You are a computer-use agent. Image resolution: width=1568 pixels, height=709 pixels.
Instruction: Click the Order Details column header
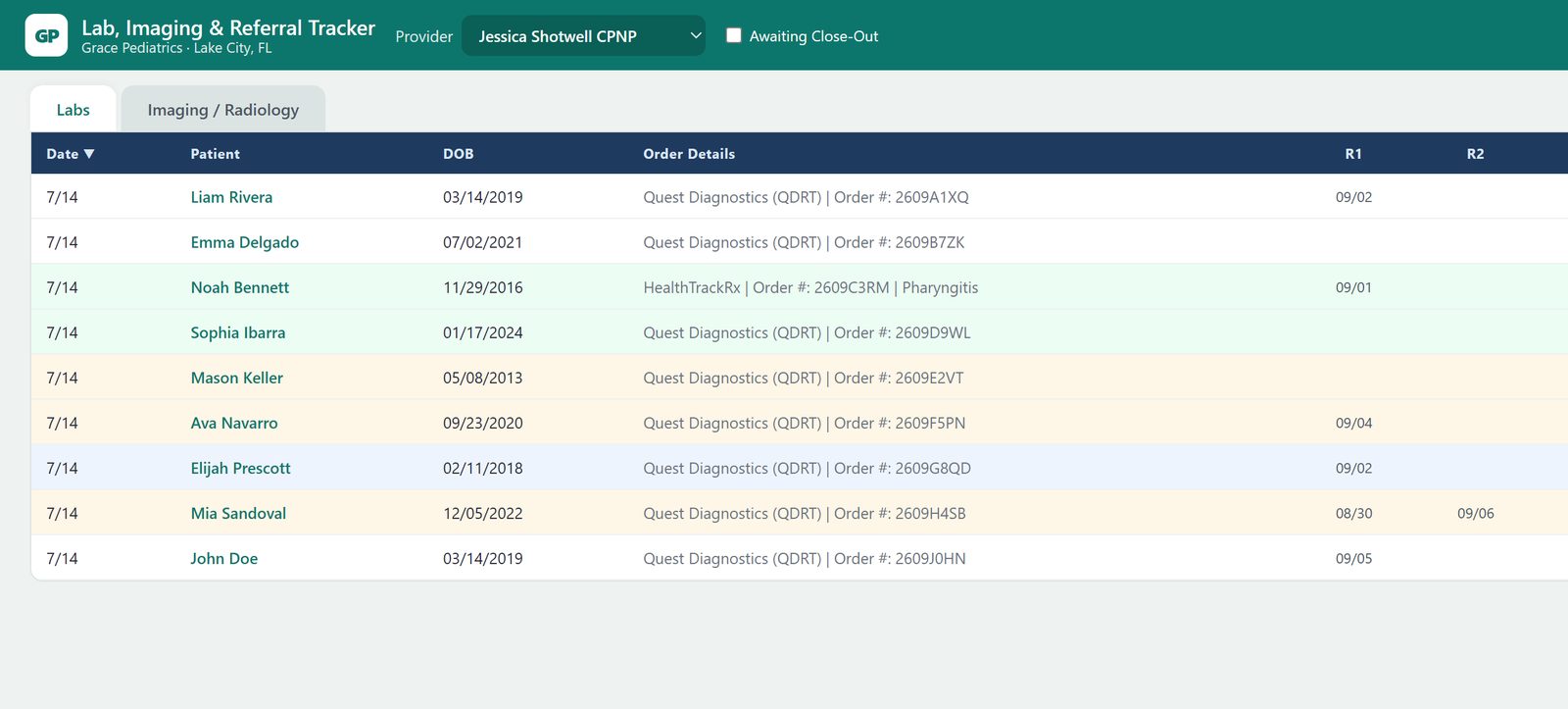pos(689,154)
